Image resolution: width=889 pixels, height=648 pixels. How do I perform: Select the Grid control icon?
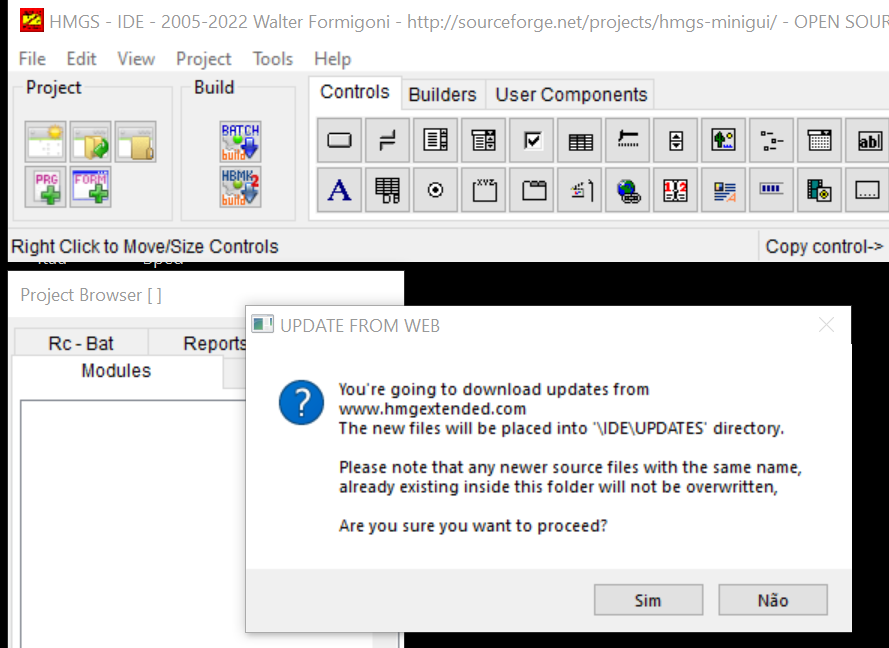(579, 140)
